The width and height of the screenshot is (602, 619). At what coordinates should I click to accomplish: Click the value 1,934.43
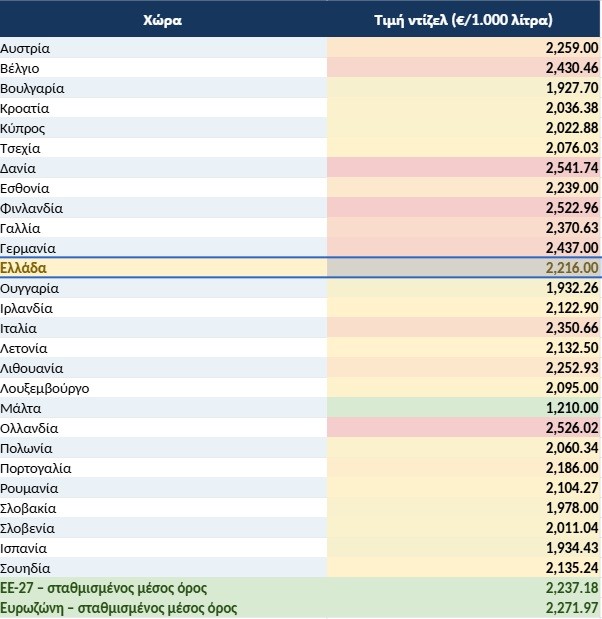click(572, 548)
